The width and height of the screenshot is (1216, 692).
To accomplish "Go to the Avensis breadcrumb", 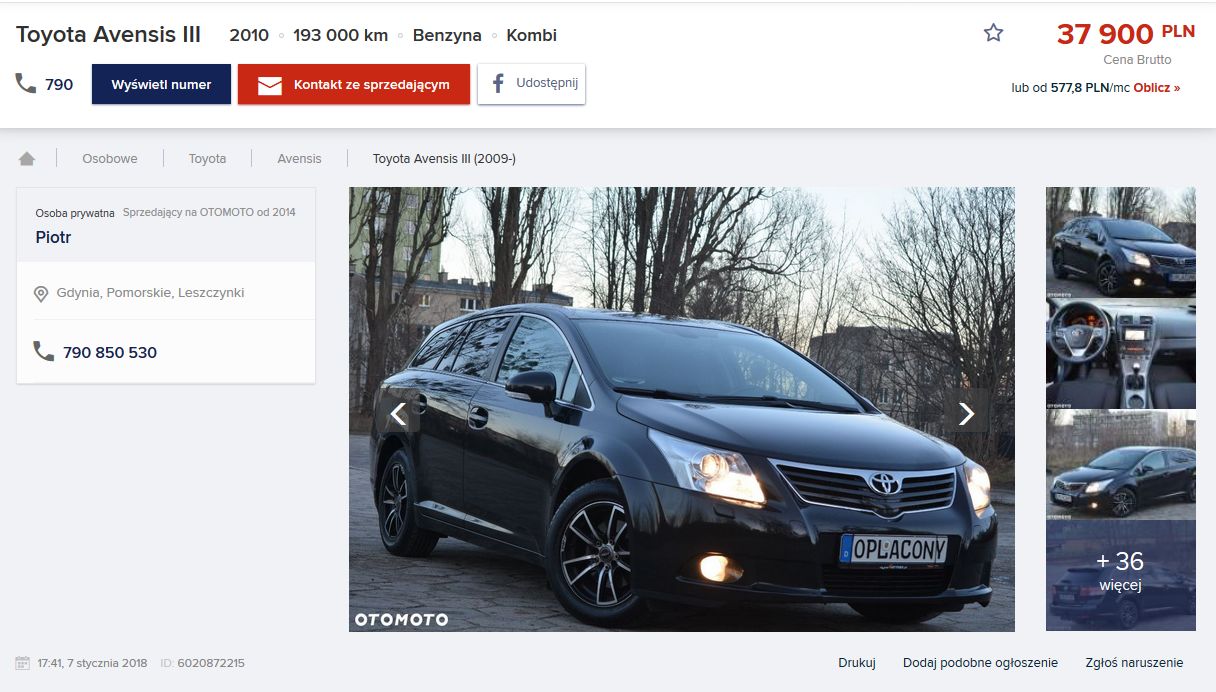I will point(299,158).
